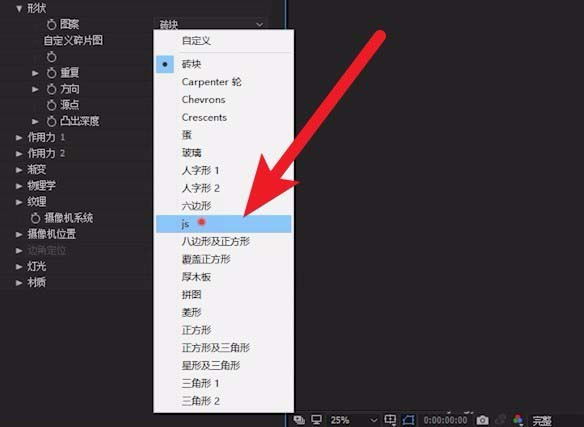584x427 pixels.
Task: Select the highlighted js pattern
Action: 223,224
